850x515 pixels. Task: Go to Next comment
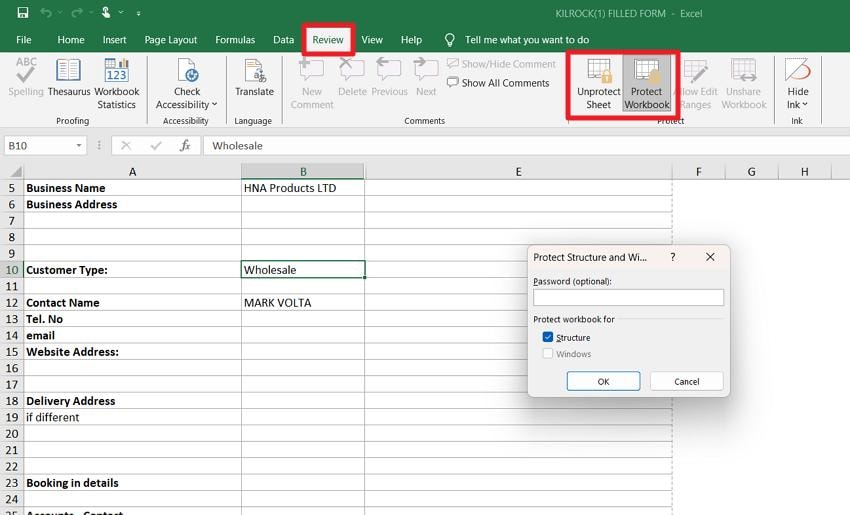point(426,78)
